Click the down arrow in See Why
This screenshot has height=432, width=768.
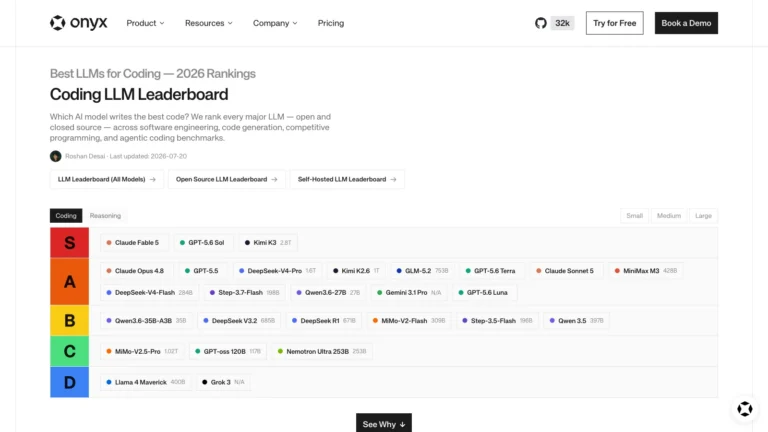(x=402, y=425)
